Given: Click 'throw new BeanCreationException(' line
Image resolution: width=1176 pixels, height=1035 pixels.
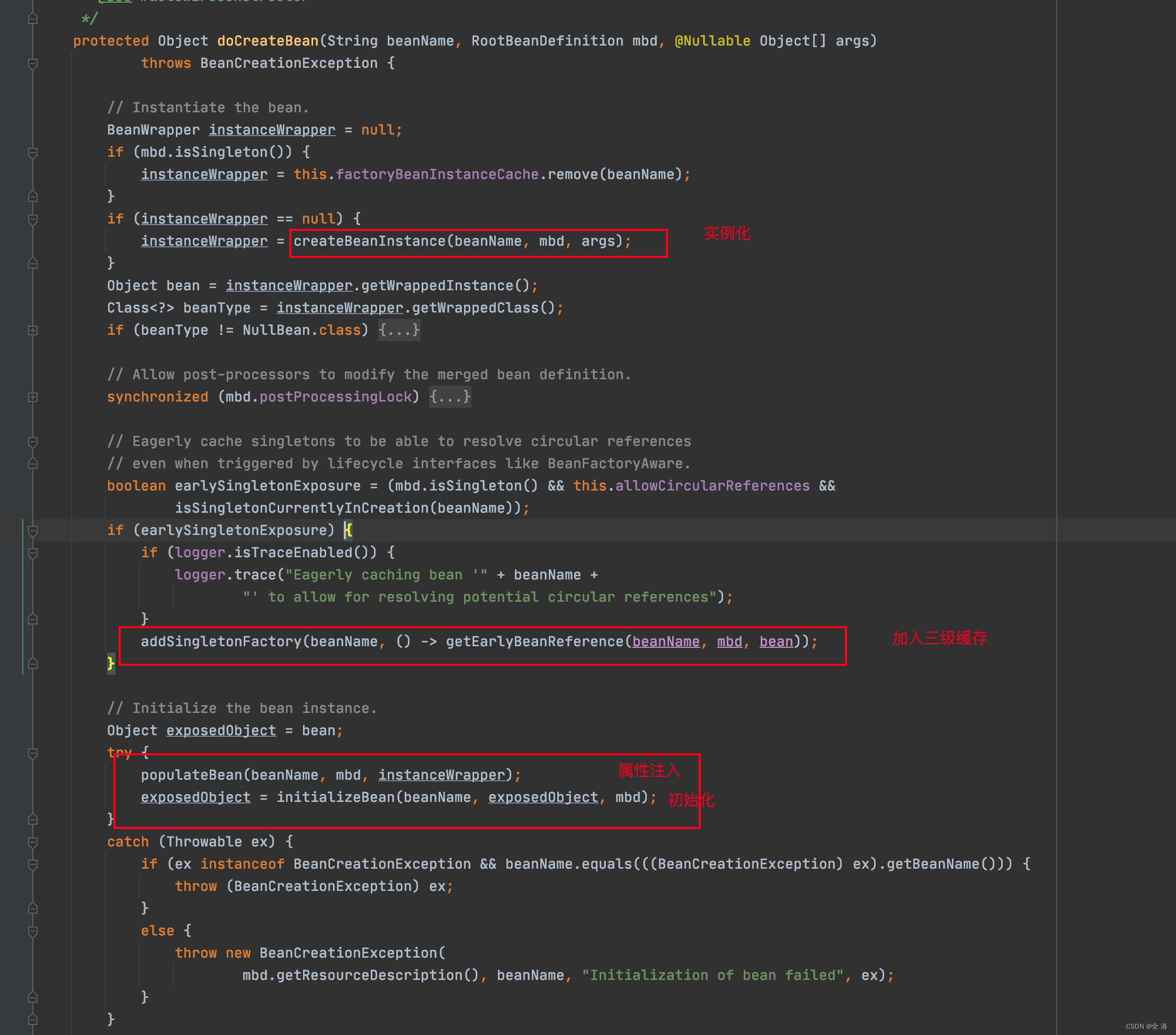Looking at the screenshot, I should click(x=310, y=953).
